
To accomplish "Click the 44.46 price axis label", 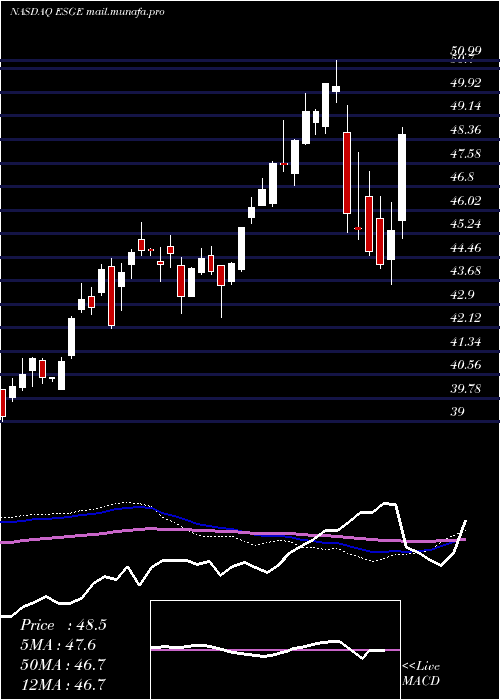I will pos(466,247).
